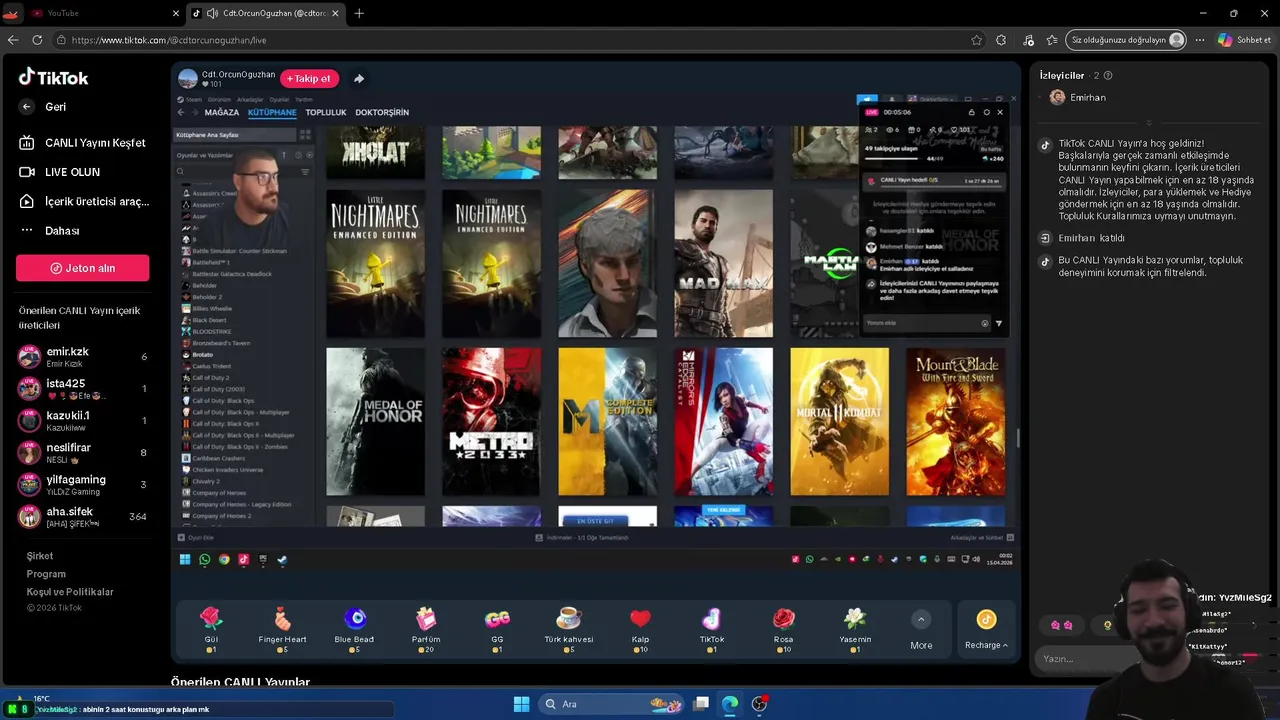Image resolution: width=1280 pixels, height=720 pixels.
Task: Open viewer Emirhan's profile
Action: tap(1078, 98)
